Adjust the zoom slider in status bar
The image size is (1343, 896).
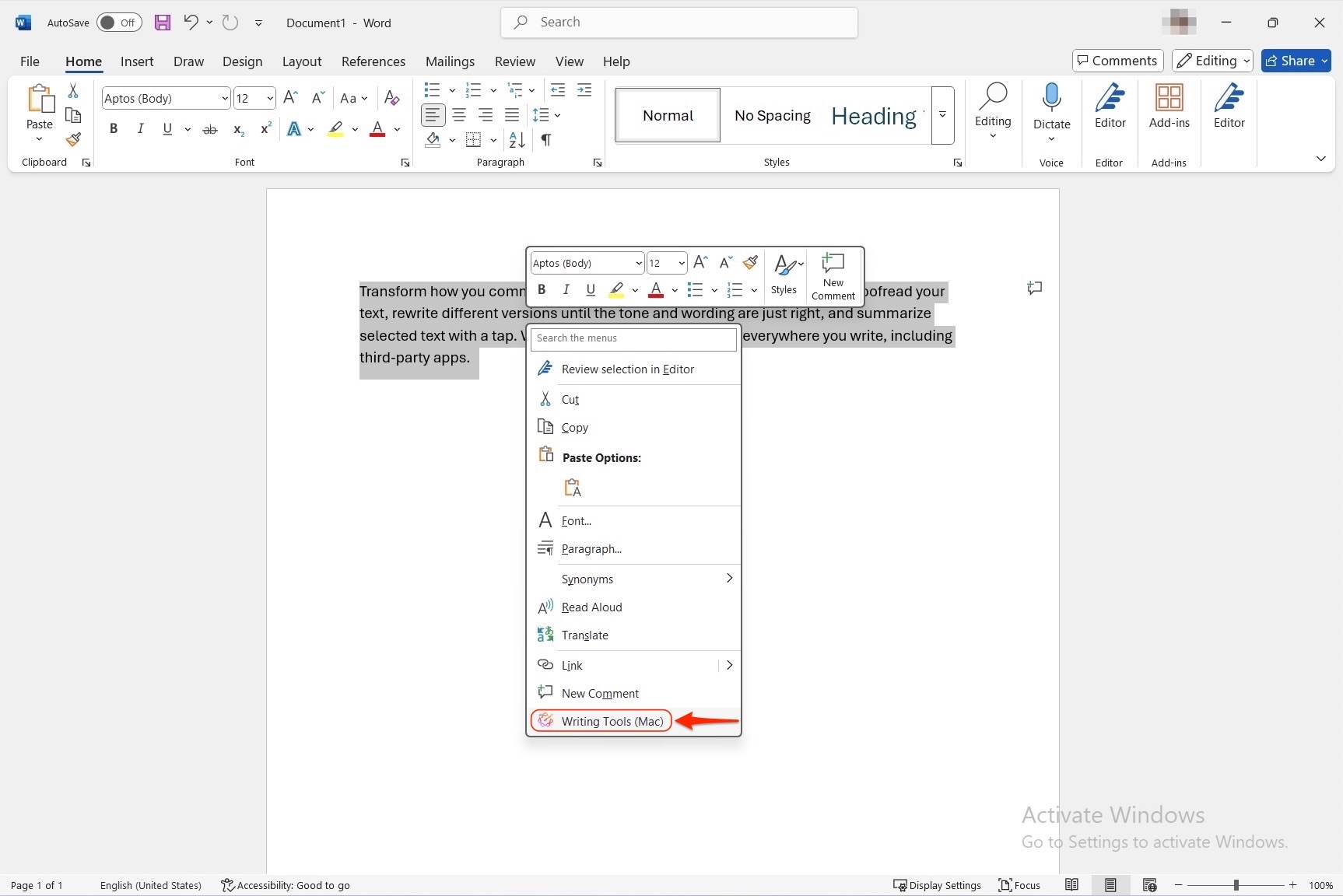(x=1236, y=885)
